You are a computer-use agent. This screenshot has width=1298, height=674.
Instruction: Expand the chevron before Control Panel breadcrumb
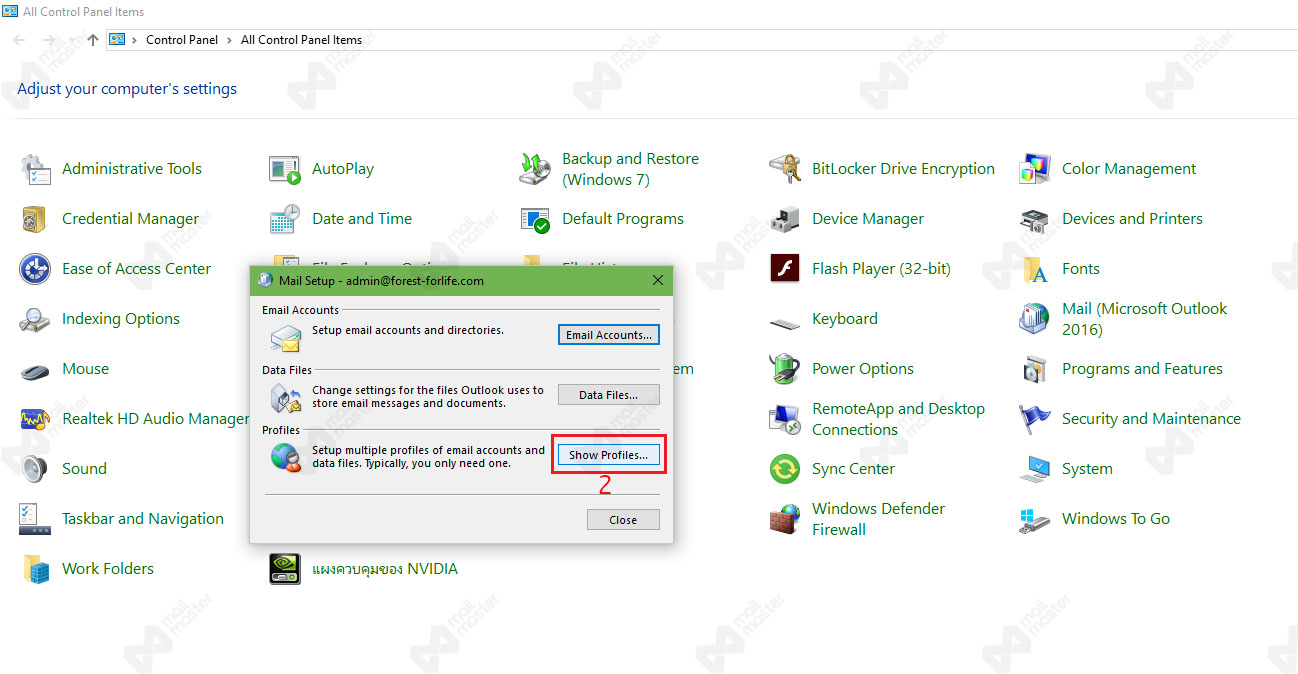point(134,40)
